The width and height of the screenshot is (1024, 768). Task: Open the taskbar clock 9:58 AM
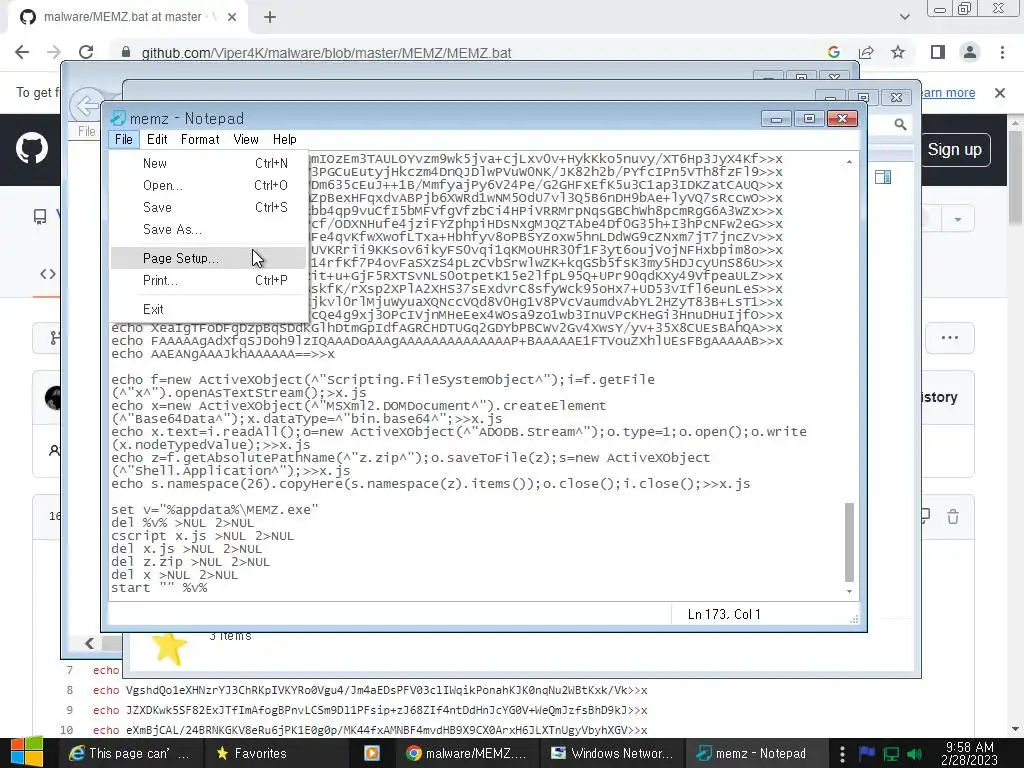pyautogui.click(x=969, y=754)
